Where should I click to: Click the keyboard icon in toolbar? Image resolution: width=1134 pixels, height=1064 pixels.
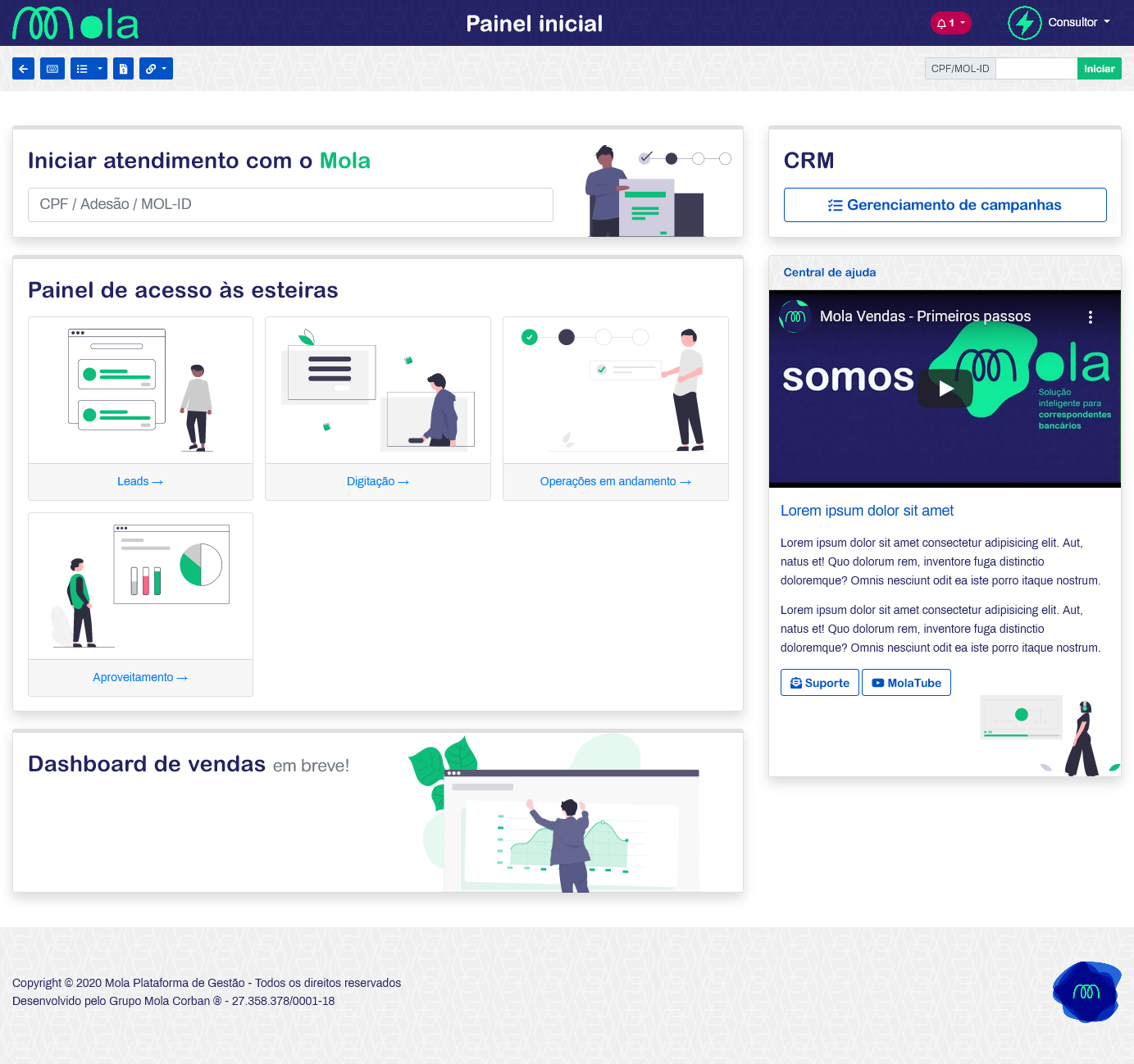[x=52, y=69]
